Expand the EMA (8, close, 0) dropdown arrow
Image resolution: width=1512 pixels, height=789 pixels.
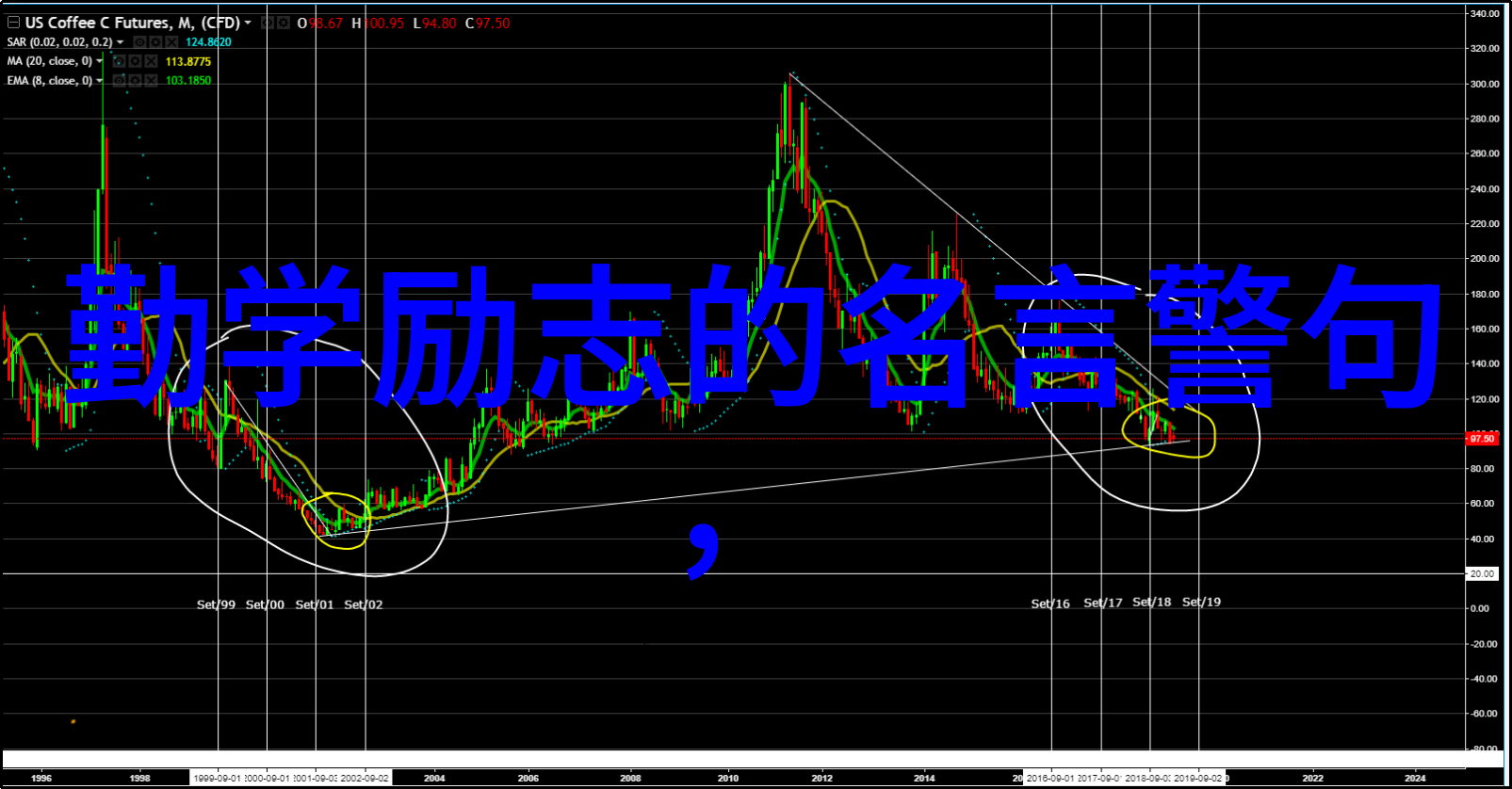click(100, 81)
